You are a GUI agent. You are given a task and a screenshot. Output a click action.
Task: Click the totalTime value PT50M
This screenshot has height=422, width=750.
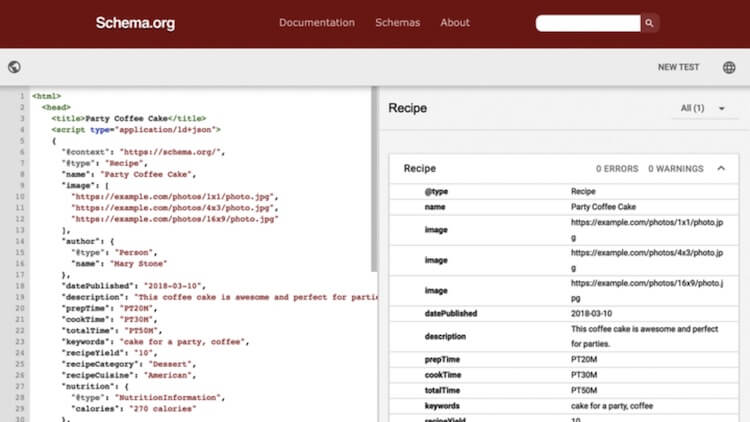[x=584, y=390]
